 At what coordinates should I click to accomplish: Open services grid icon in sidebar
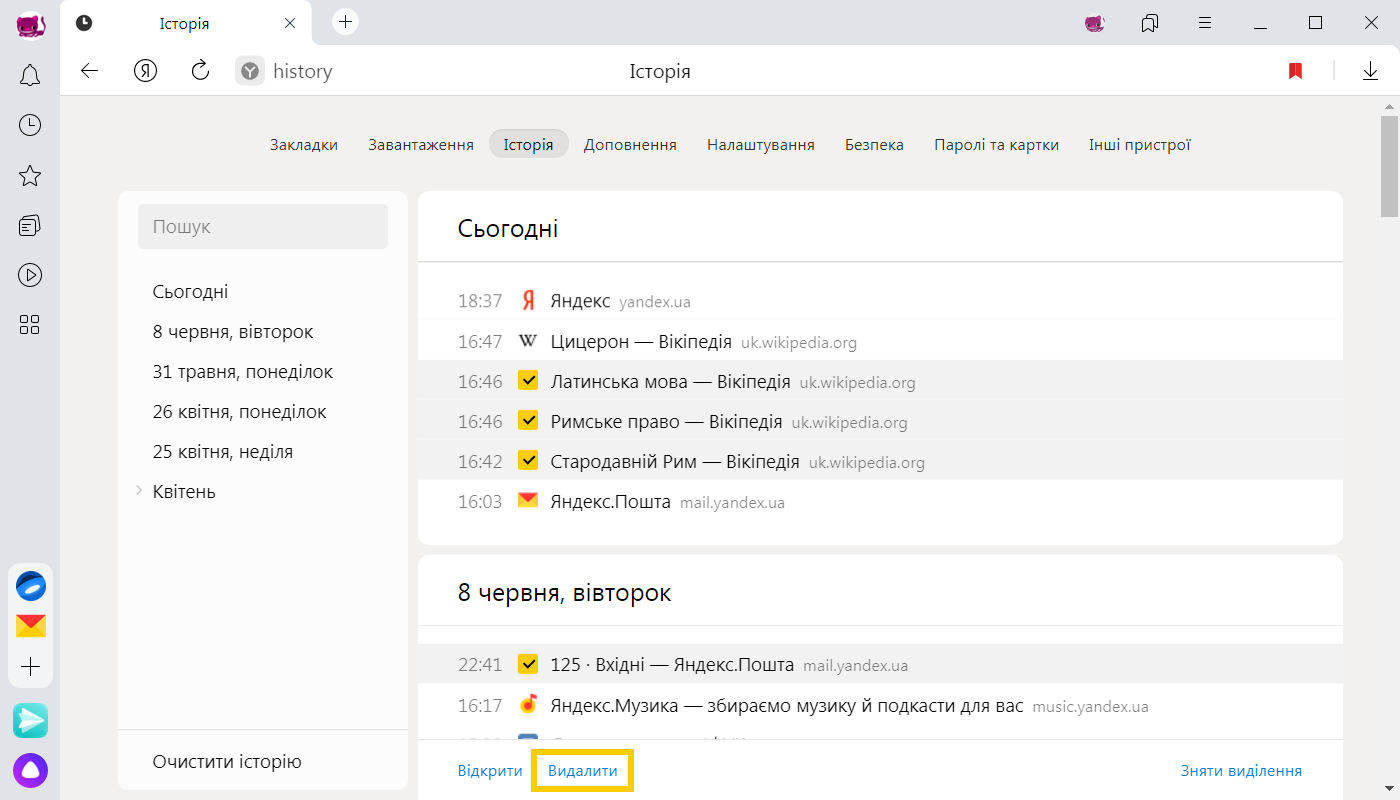pos(30,324)
